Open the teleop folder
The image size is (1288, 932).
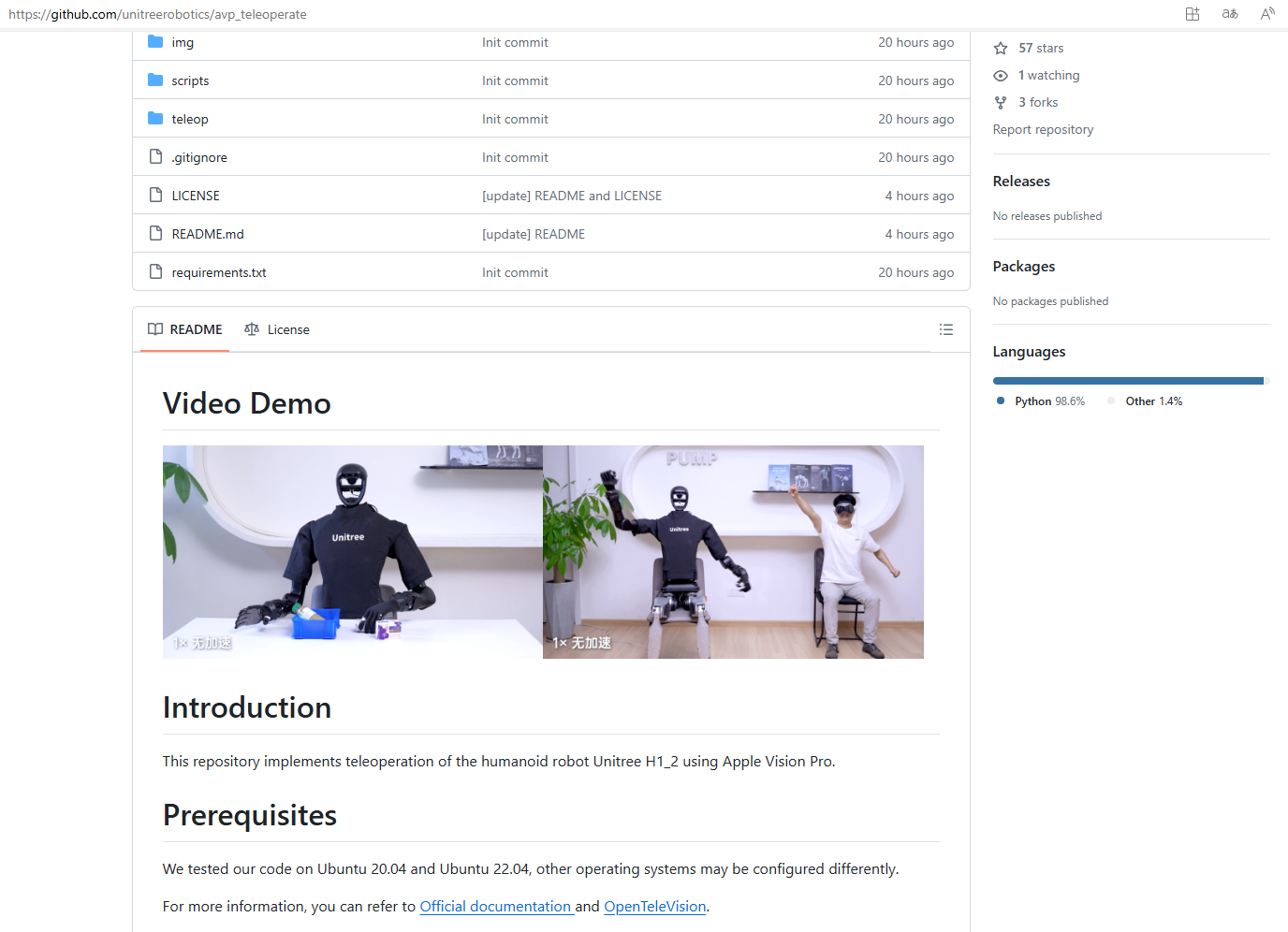(190, 119)
